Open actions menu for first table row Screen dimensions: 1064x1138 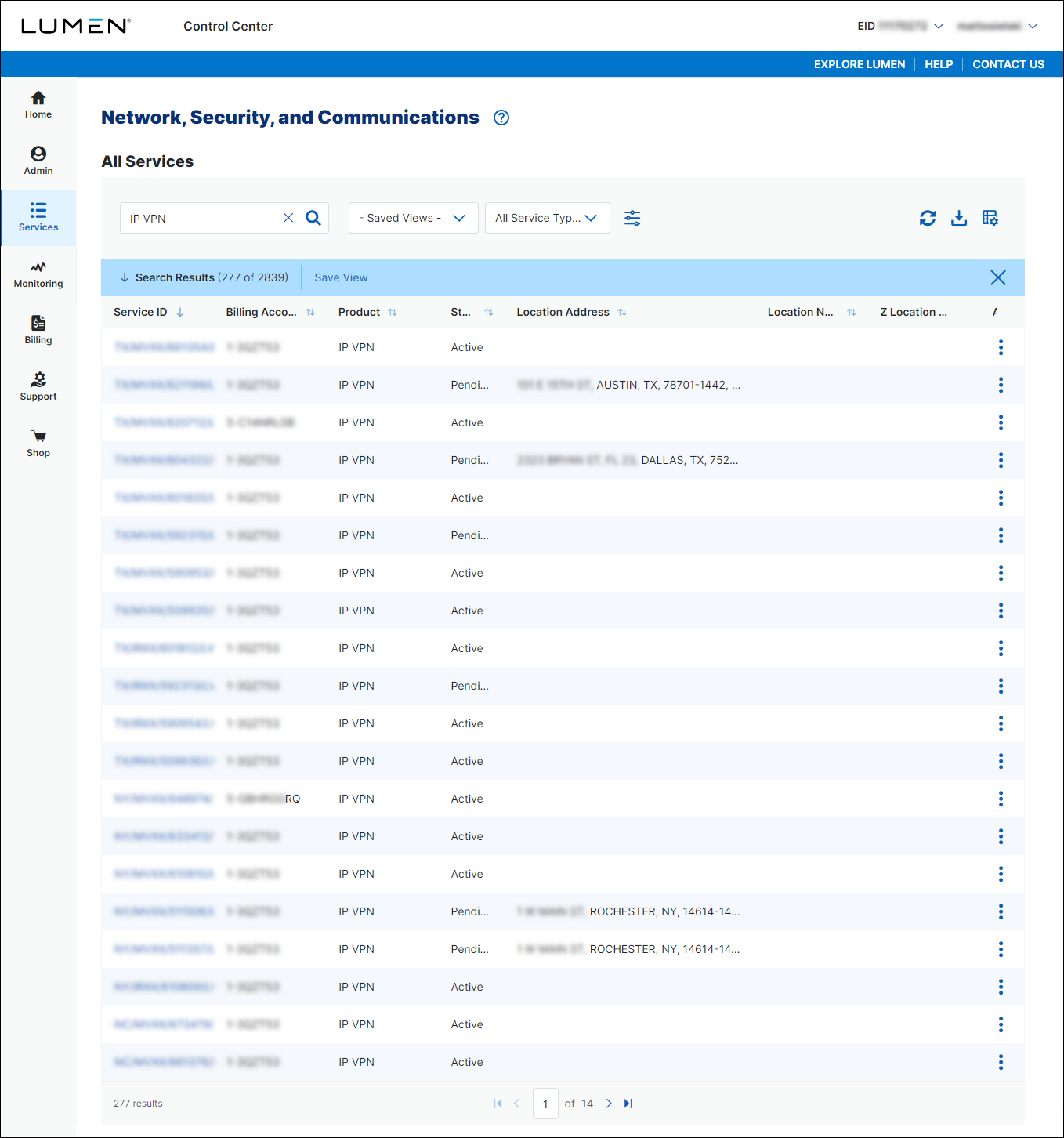coord(1001,347)
